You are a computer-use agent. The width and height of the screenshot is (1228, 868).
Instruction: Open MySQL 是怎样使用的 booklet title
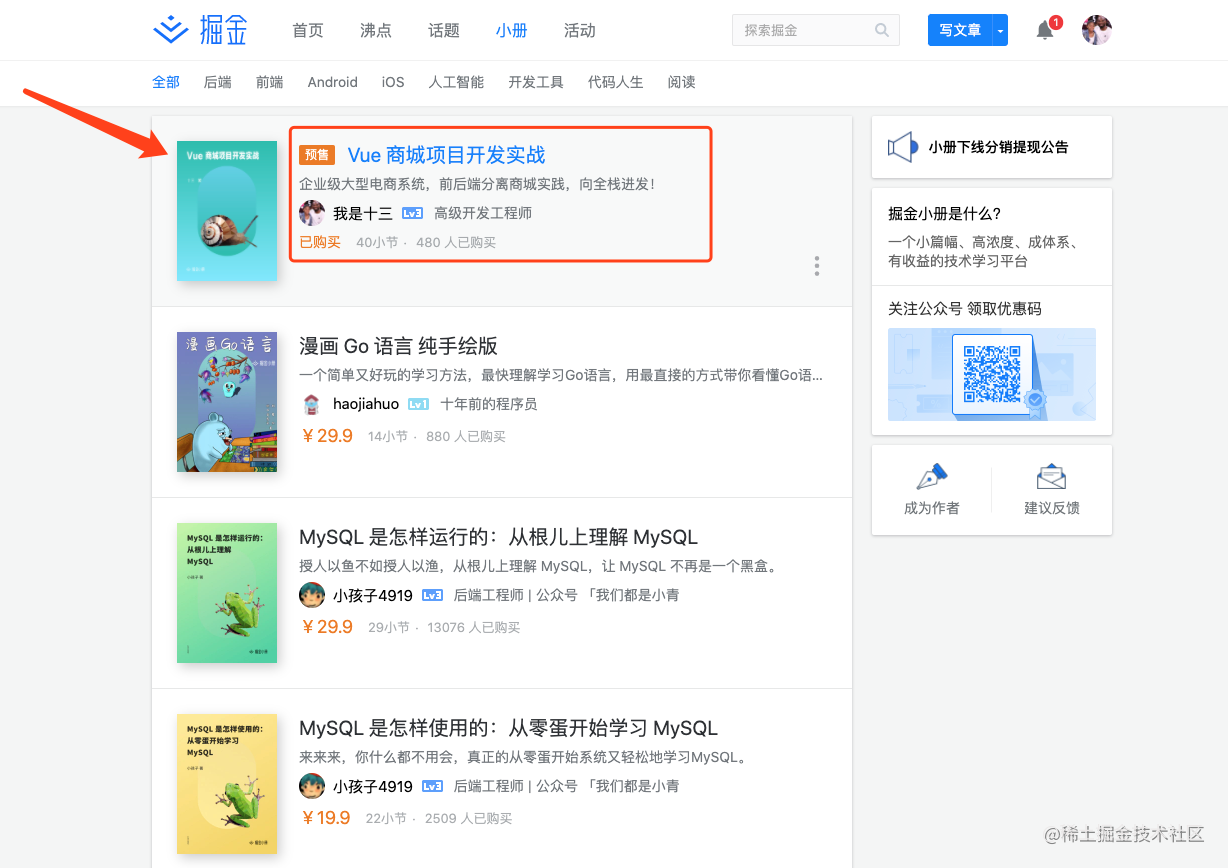tap(508, 728)
